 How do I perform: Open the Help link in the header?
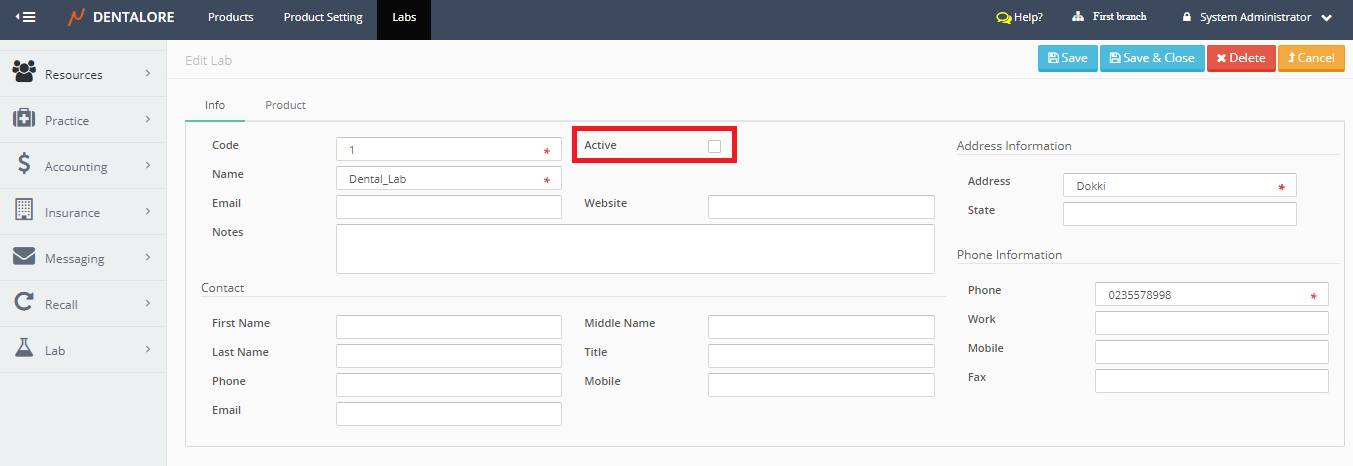pyautogui.click(x=1020, y=17)
